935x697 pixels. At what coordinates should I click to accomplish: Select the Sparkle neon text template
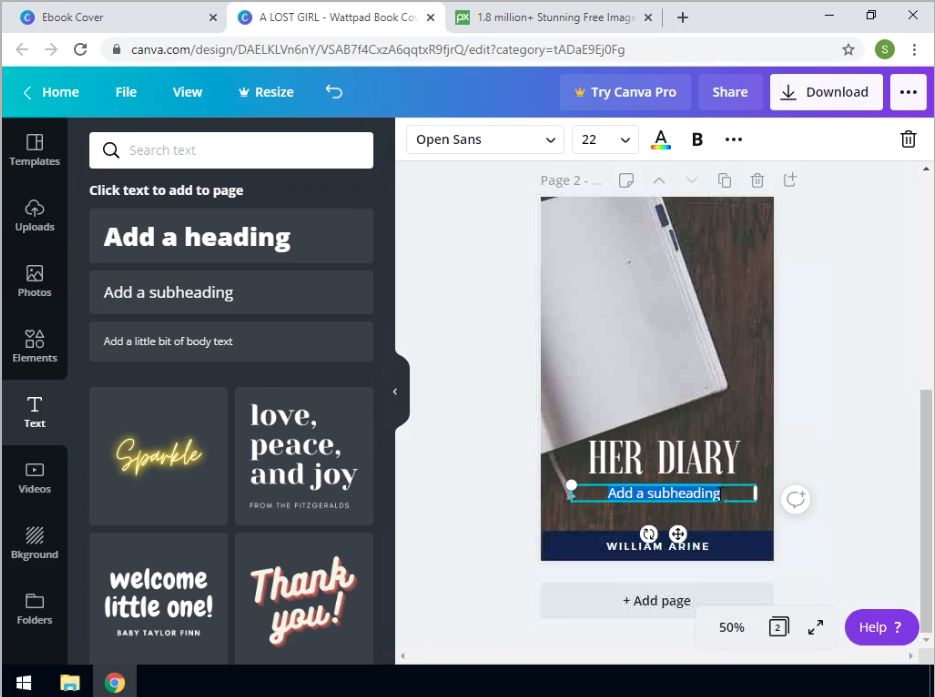tap(159, 456)
